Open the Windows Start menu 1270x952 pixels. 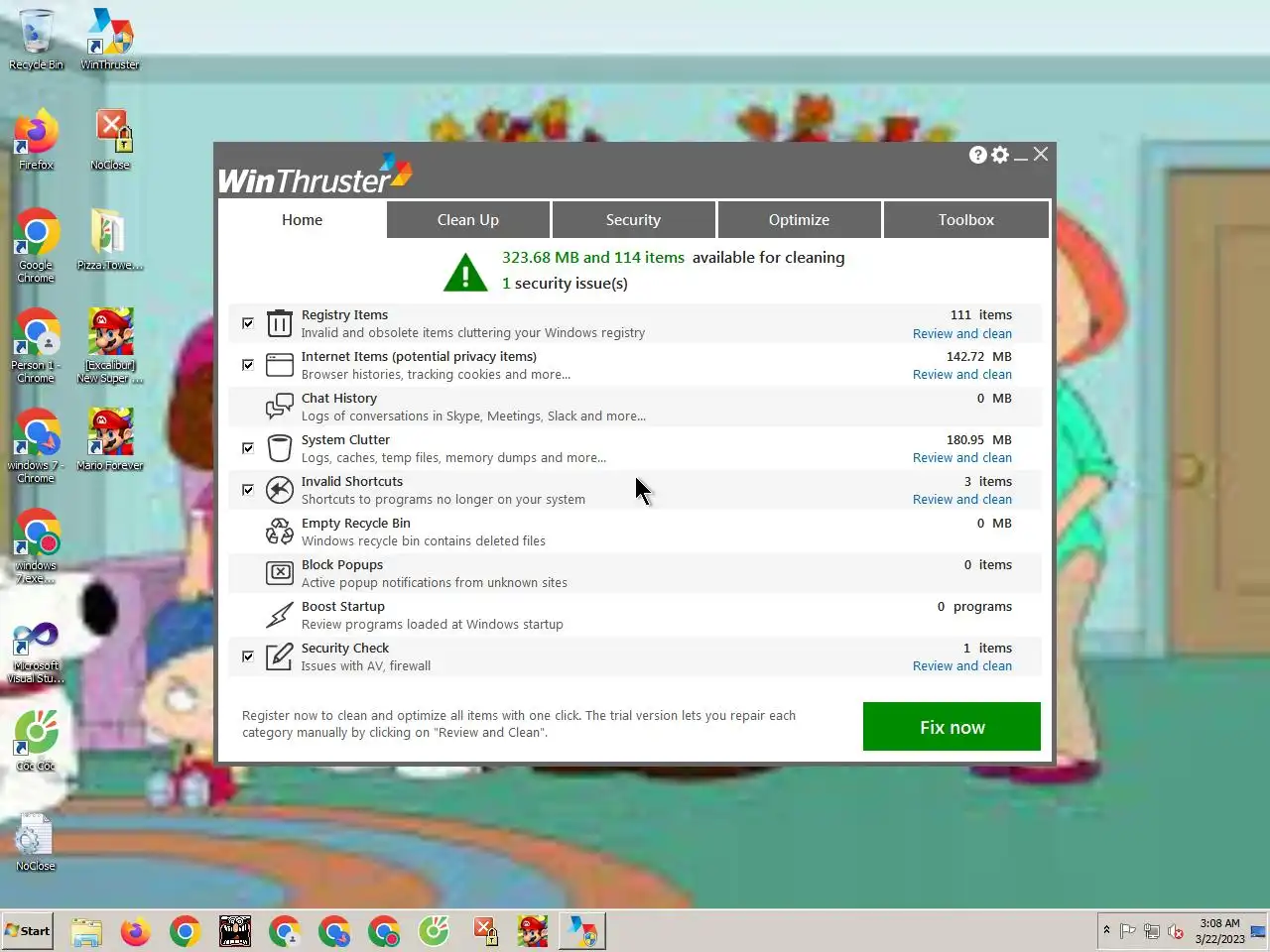pos(28,931)
